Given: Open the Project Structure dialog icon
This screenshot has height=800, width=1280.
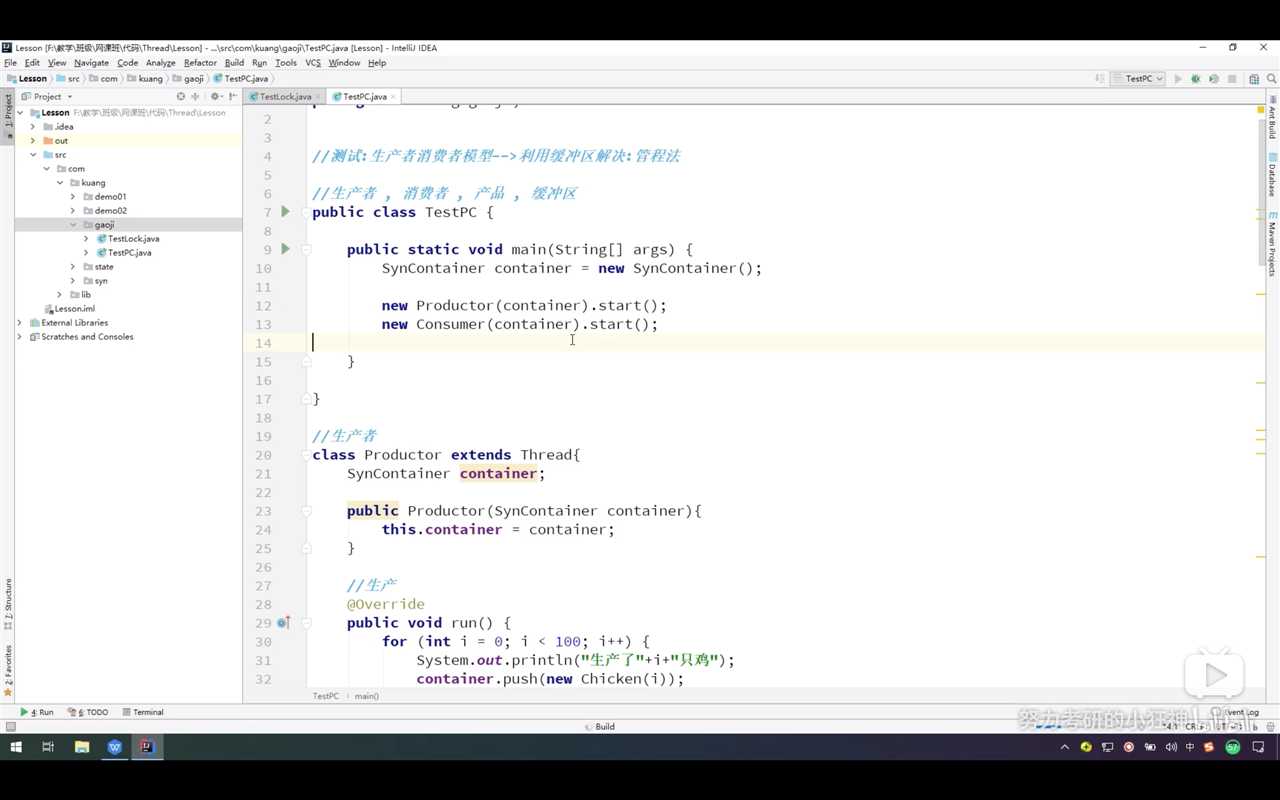Looking at the screenshot, I should [1254, 79].
